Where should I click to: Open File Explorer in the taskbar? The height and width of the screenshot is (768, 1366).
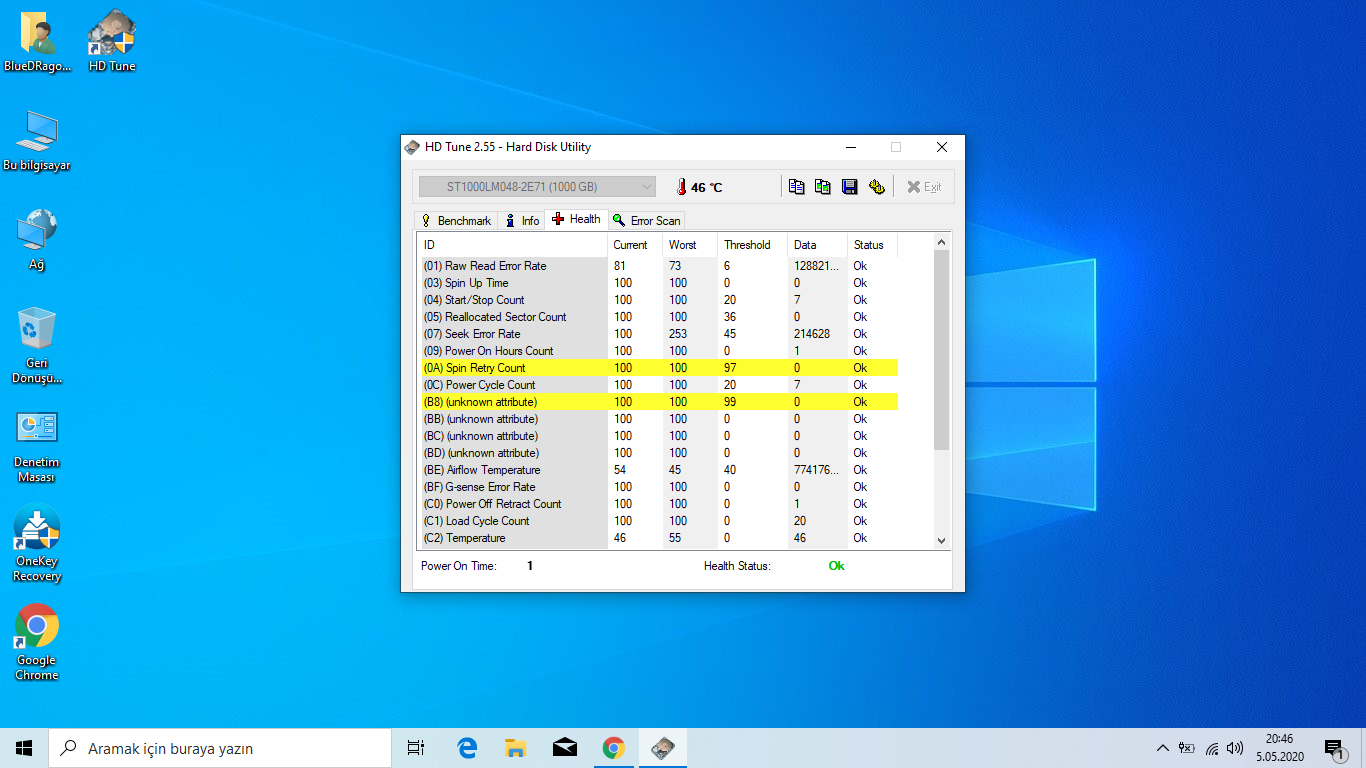(516, 748)
